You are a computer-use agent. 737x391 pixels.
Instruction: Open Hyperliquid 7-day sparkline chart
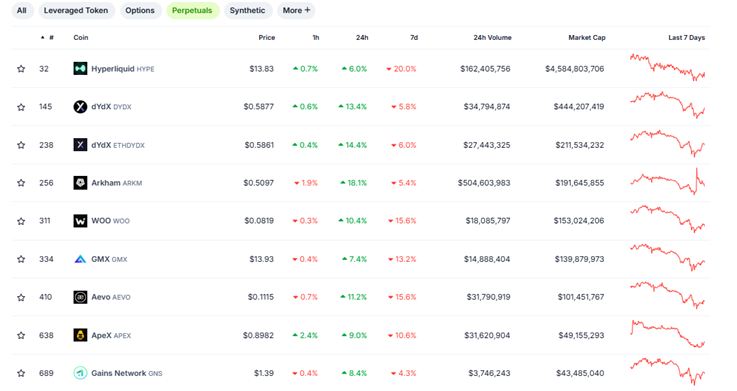click(667, 68)
